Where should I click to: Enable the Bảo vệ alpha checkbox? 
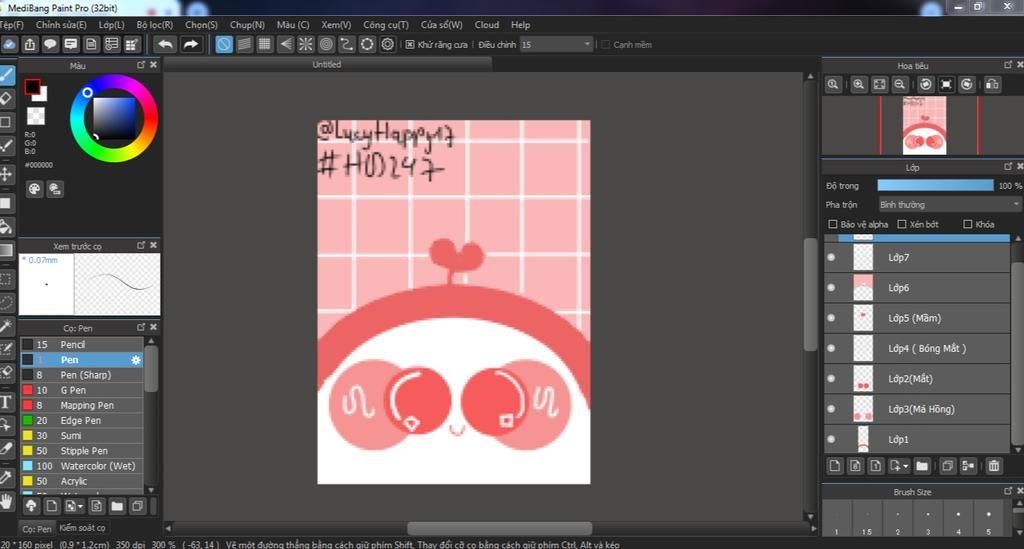[833, 224]
